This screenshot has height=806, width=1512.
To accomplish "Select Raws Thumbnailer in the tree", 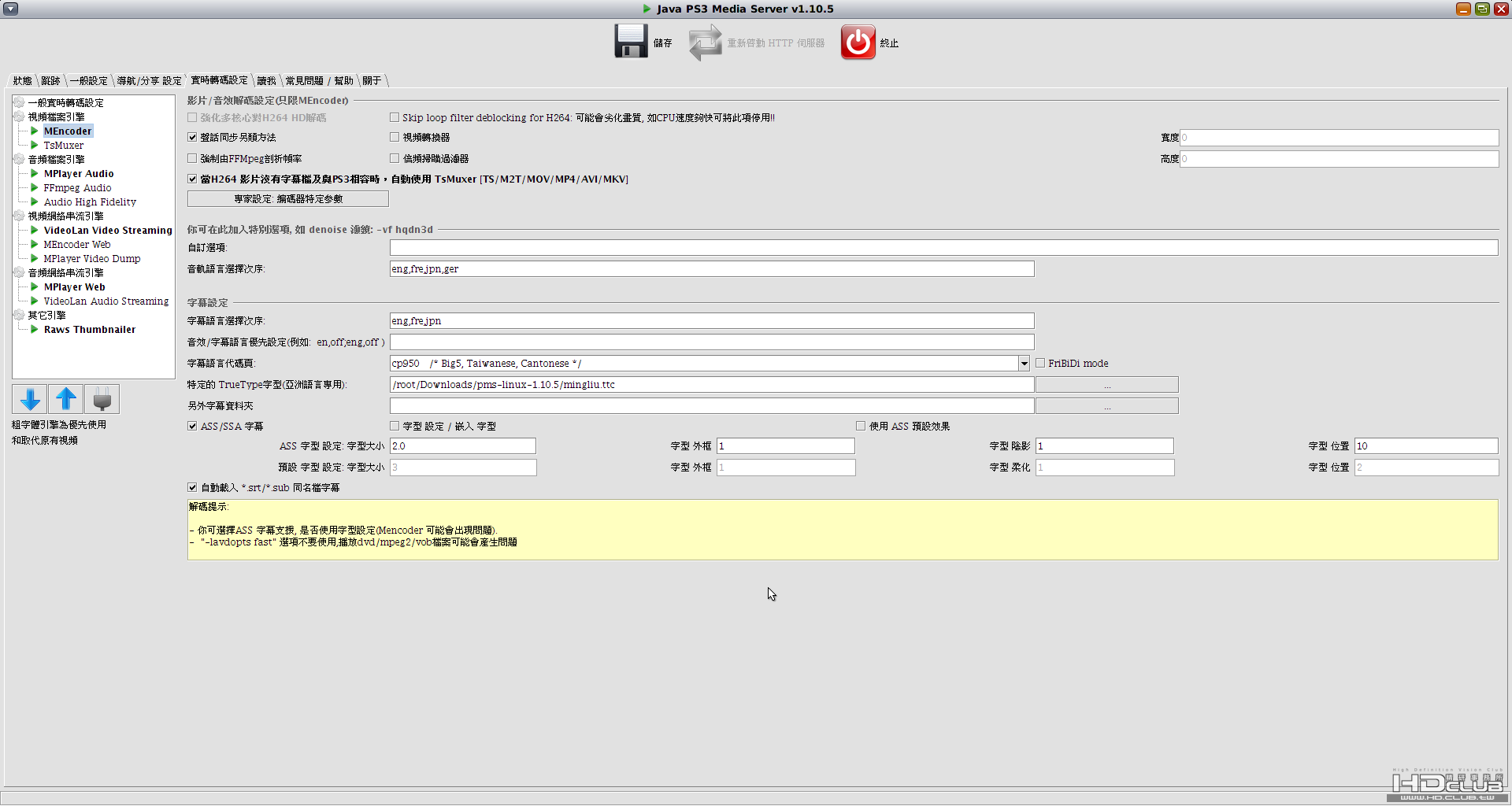I will [90, 329].
